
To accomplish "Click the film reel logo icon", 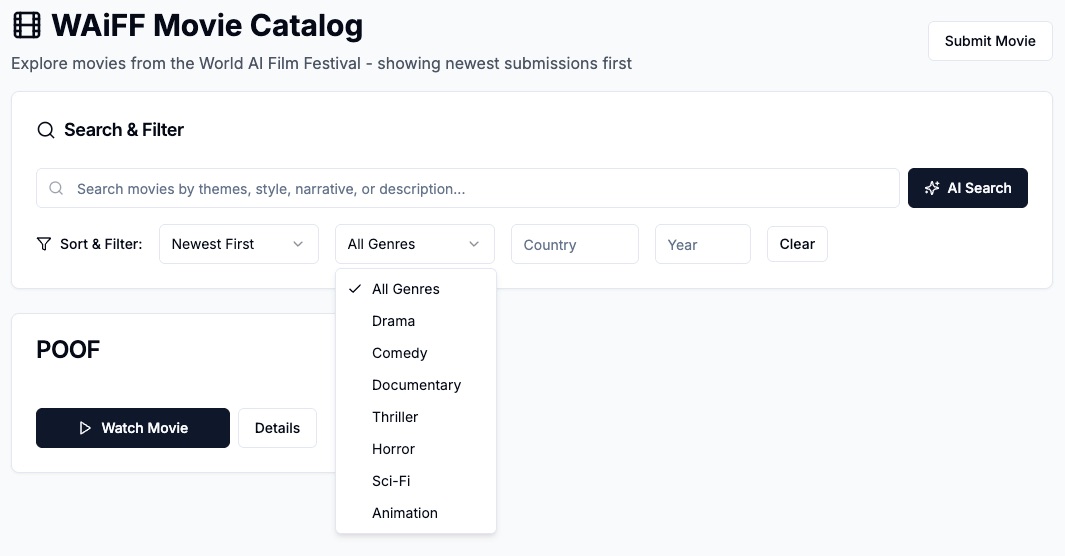I will (x=27, y=25).
